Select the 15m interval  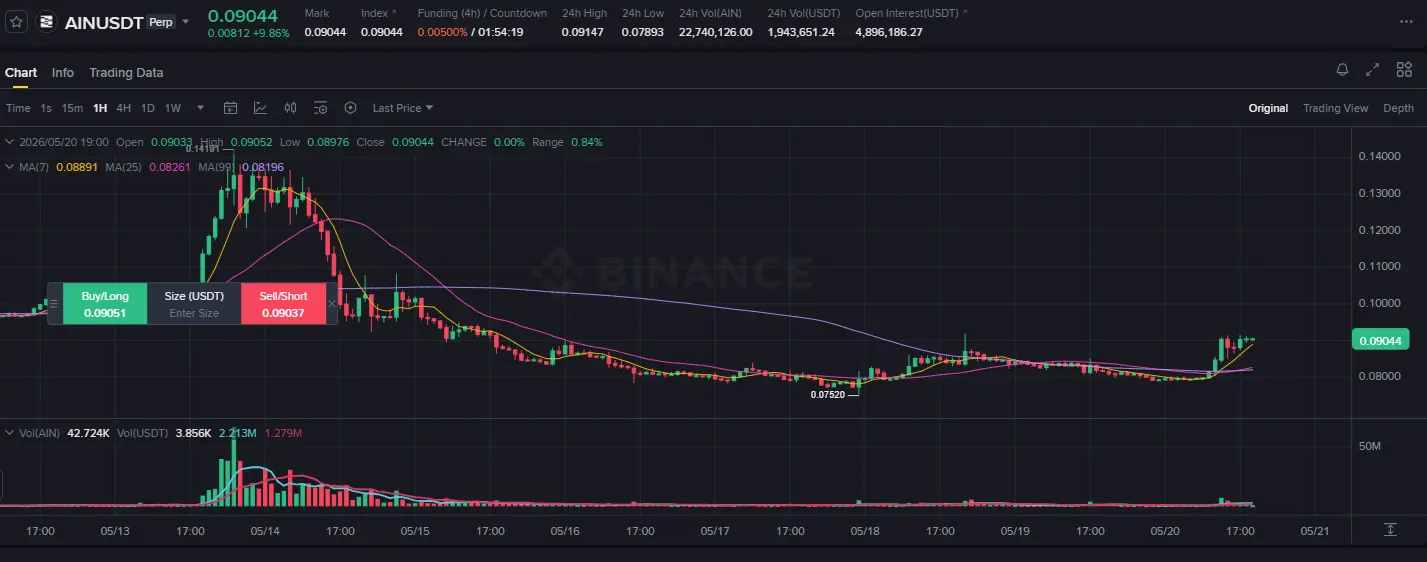tap(72, 108)
